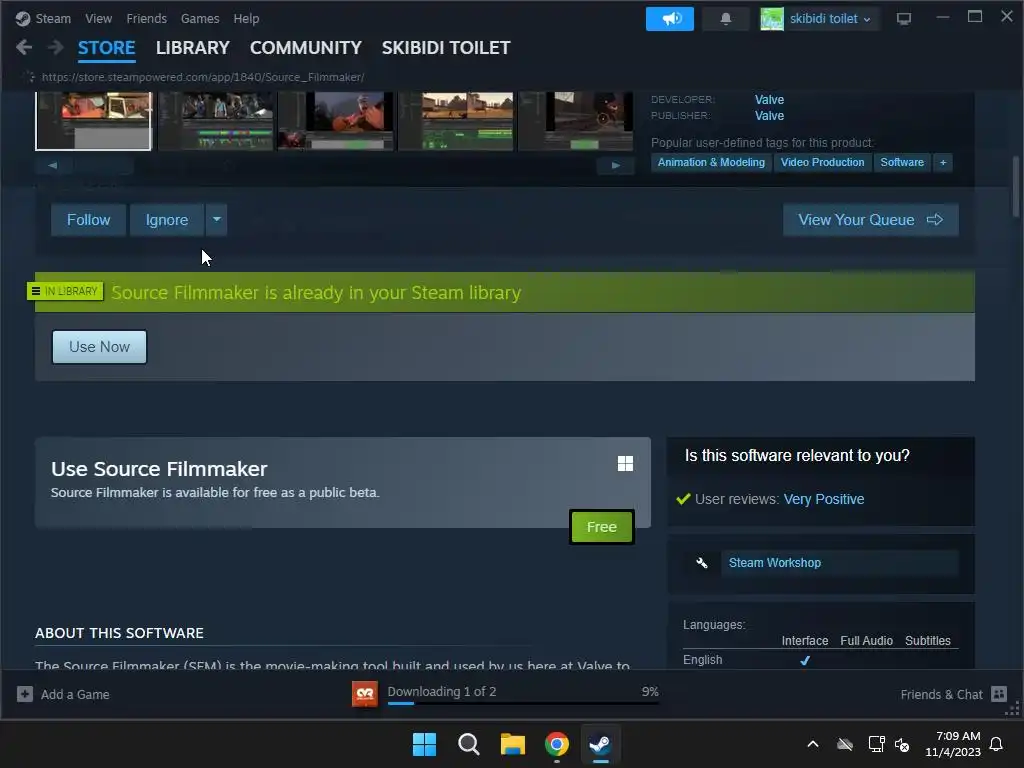
Task: Open the Games menu
Action: (x=200, y=19)
